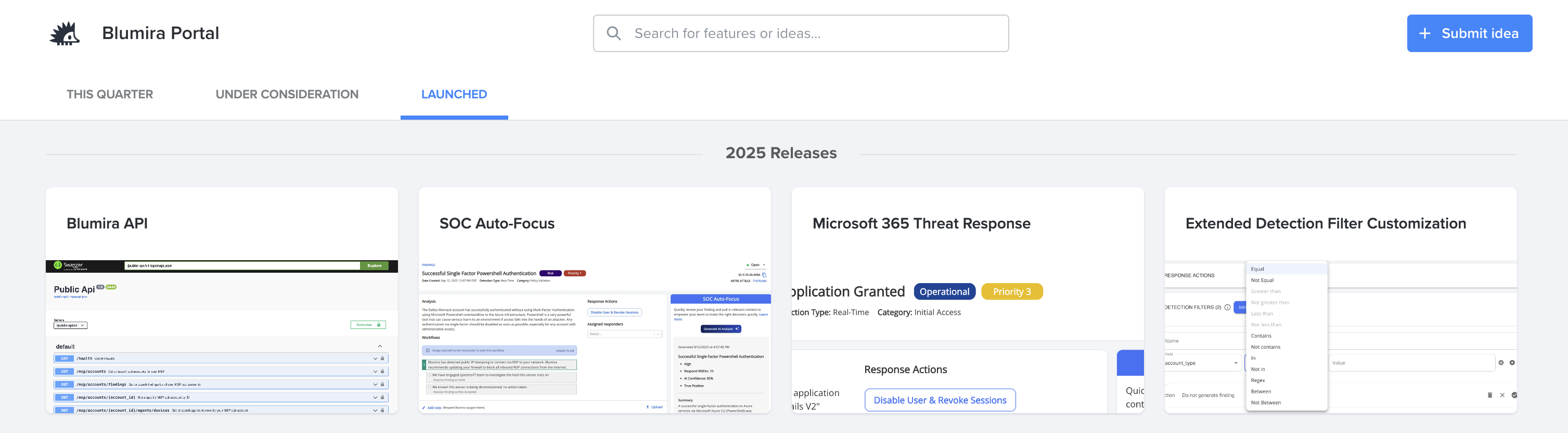1568x433 pixels.
Task: Switch to the UNDER CONSIDERATION tab
Action: click(x=287, y=94)
